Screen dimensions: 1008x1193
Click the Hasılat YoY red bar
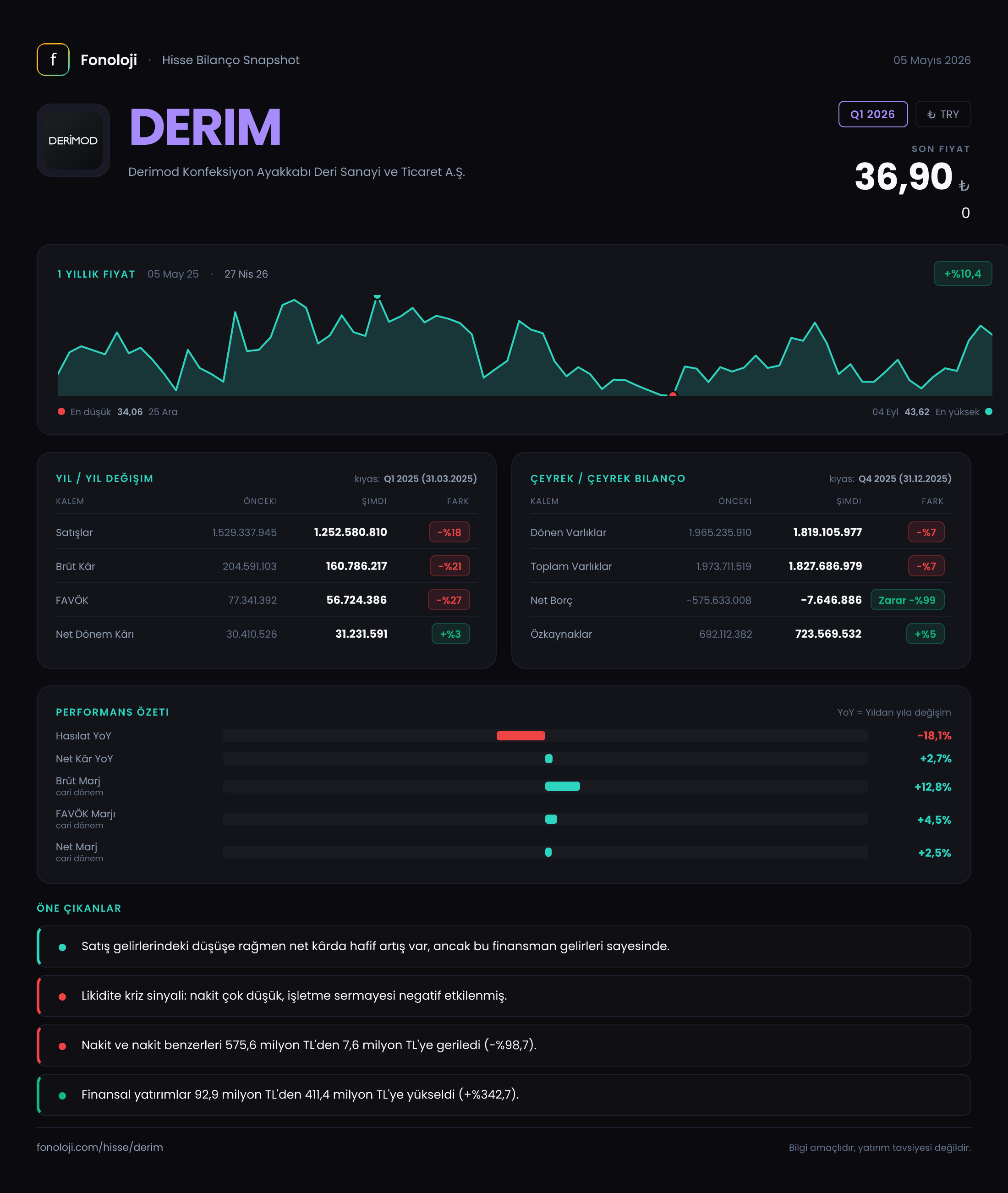click(520, 736)
